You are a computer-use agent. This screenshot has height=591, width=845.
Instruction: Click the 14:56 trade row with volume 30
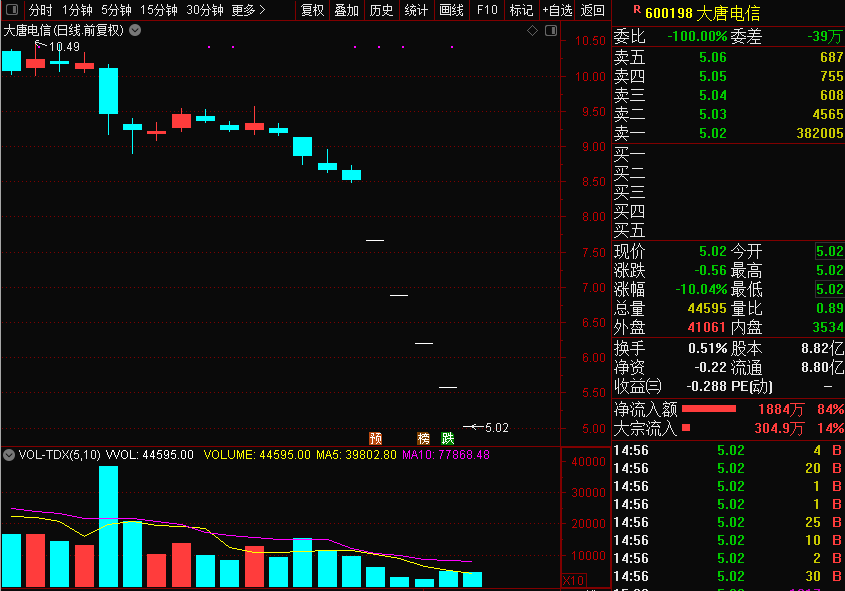[x=729, y=576]
